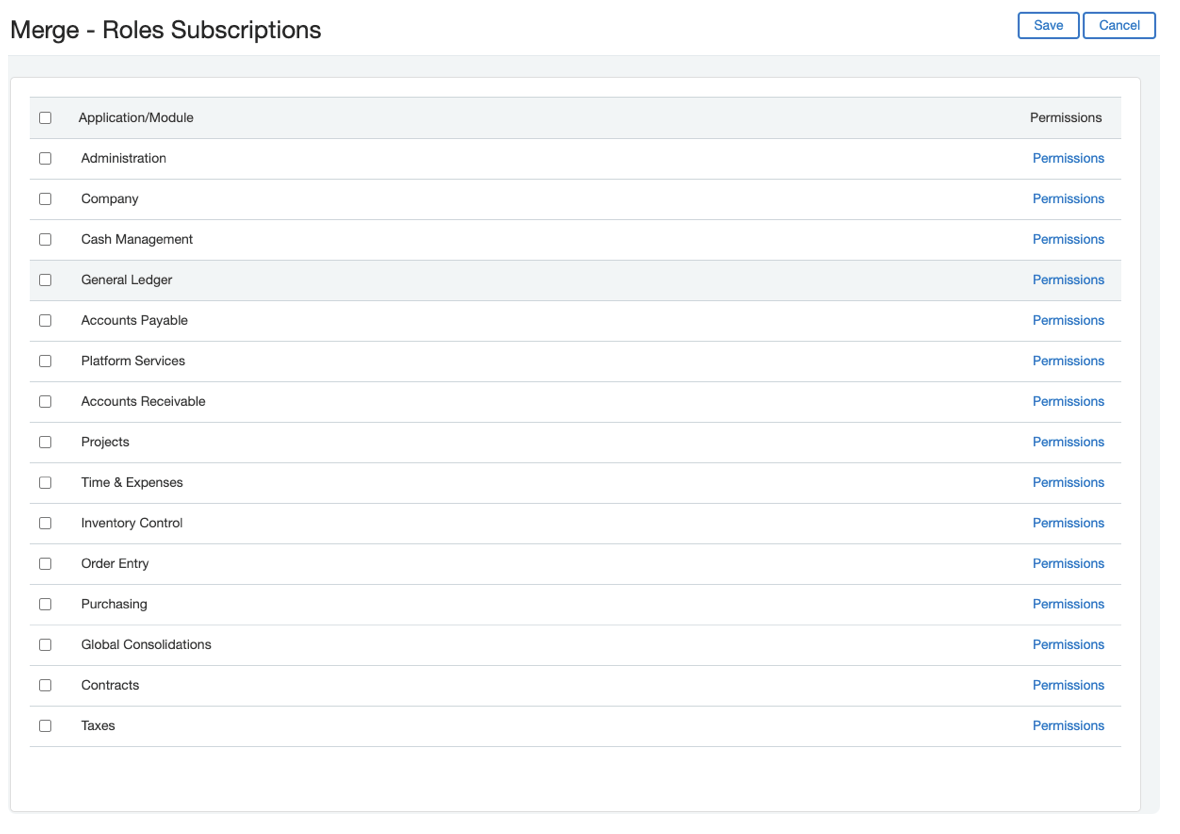Open Permissions link for Time & Expenses
The image size is (1180, 834).
click(1068, 482)
